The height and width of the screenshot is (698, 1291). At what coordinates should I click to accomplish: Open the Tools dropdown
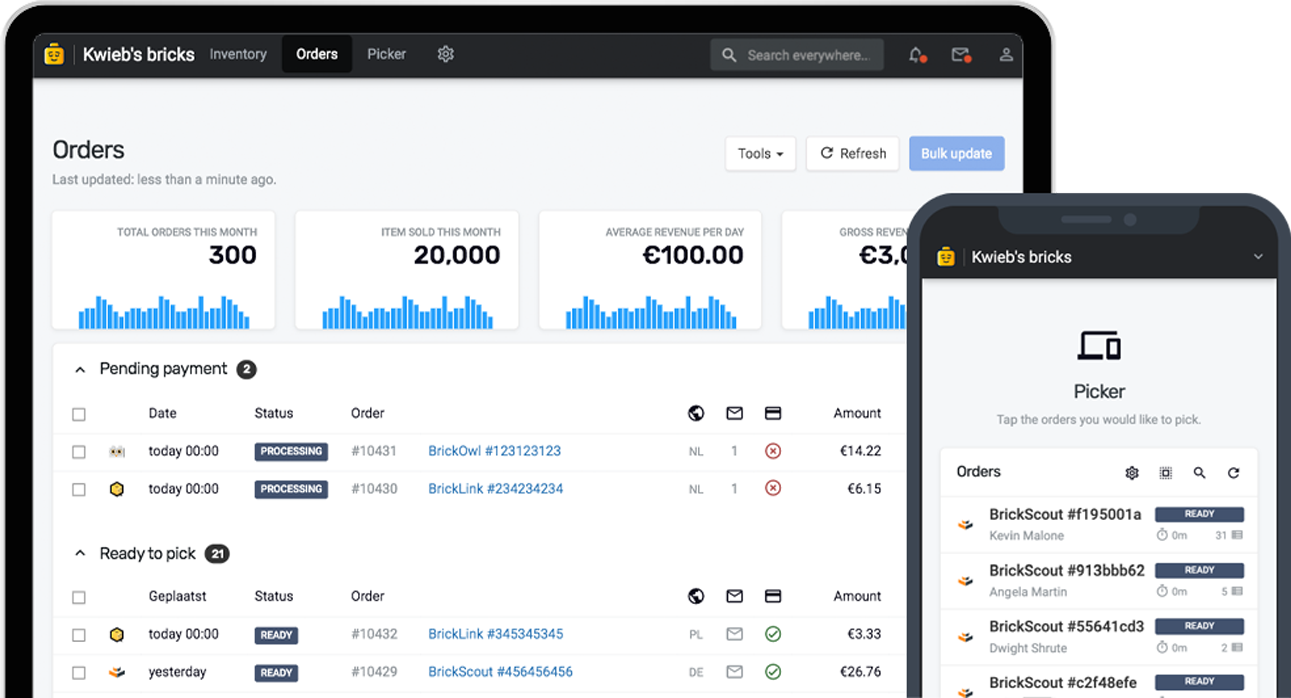coord(760,153)
